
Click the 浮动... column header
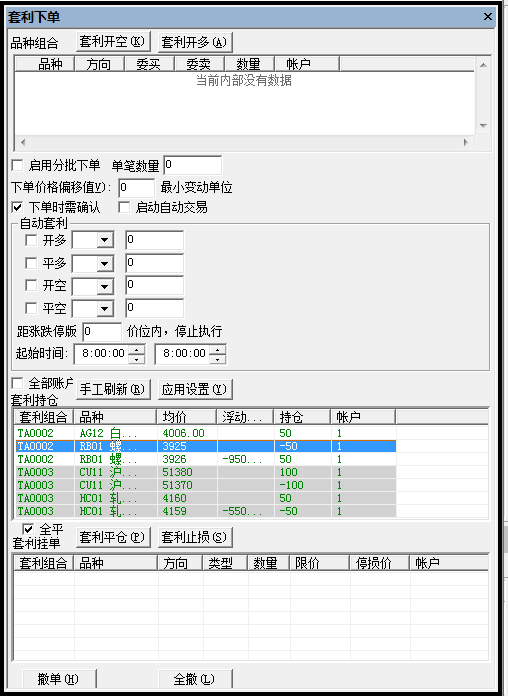click(245, 417)
